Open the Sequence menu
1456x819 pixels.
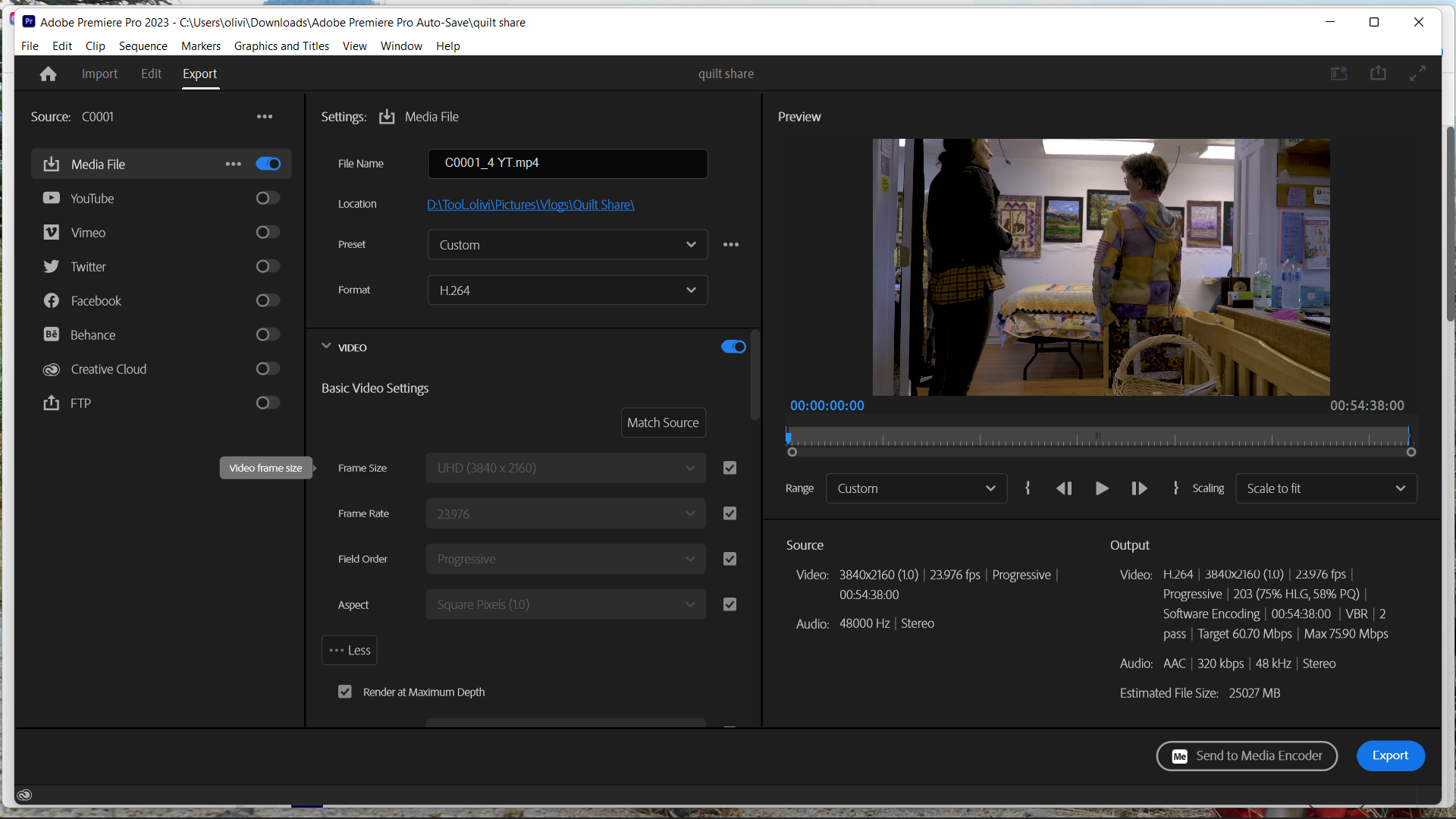pyautogui.click(x=143, y=45)
